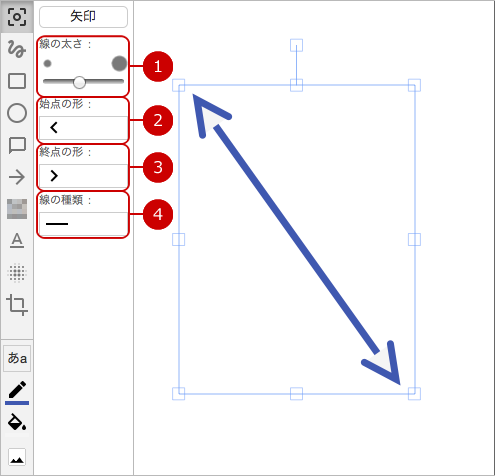Choose the freehand scribble drawing tool
This screenshot has height=476, width=495.
(17, 49)
